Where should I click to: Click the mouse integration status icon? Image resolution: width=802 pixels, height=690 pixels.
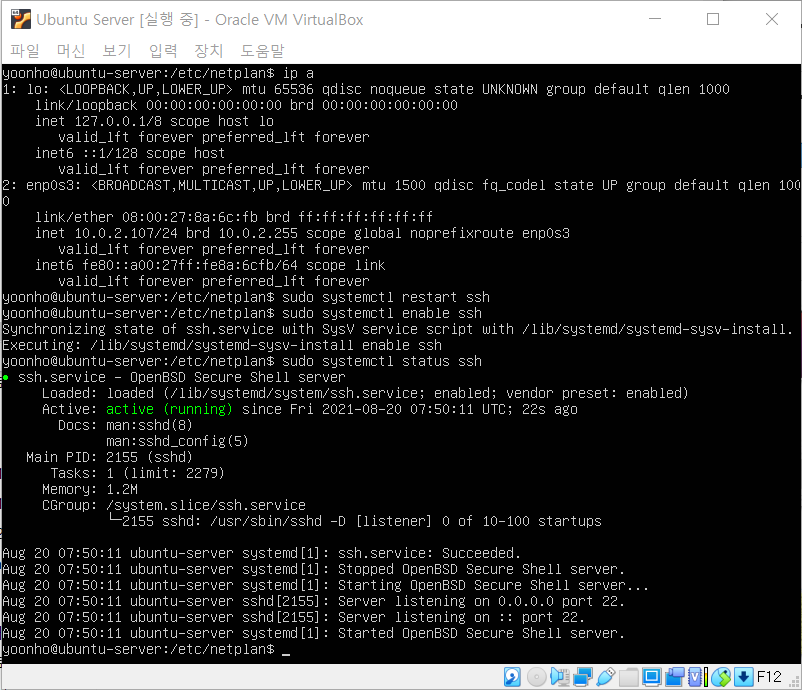click(x=721, y=677)
